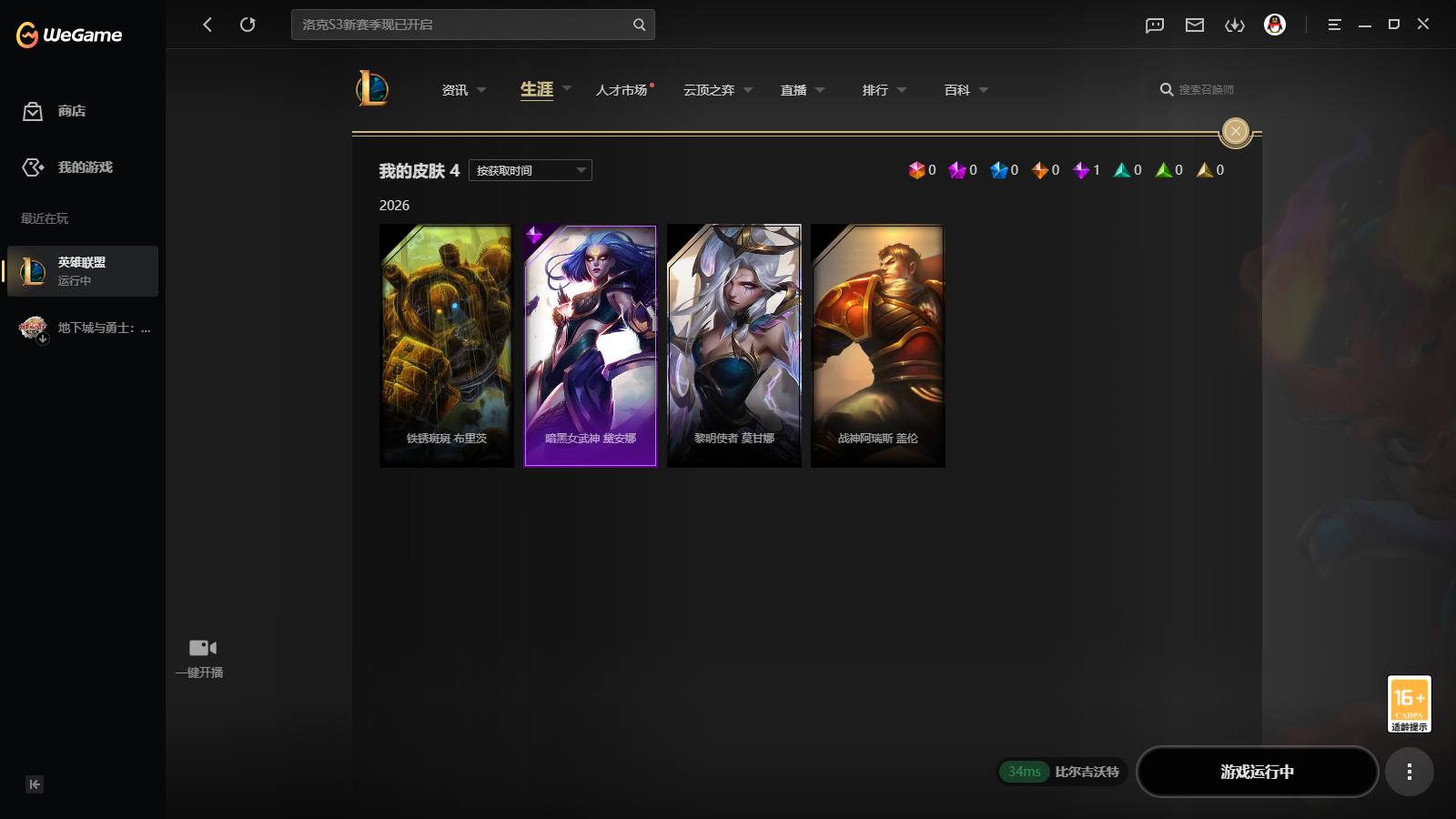The width and height of the screenshot is (1456, 819).
Task: Click the 最近在玩 section label
Action: (45, 218)
